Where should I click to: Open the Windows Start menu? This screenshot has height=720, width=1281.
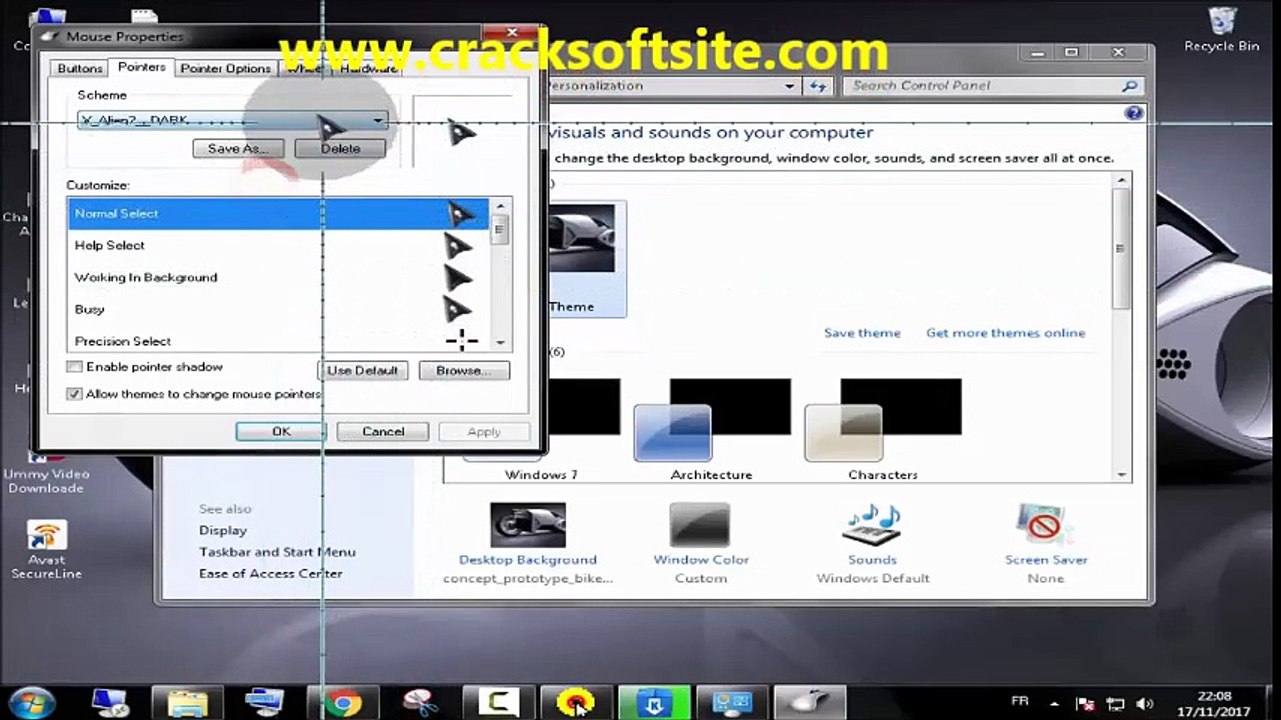[x=34, y=702]
